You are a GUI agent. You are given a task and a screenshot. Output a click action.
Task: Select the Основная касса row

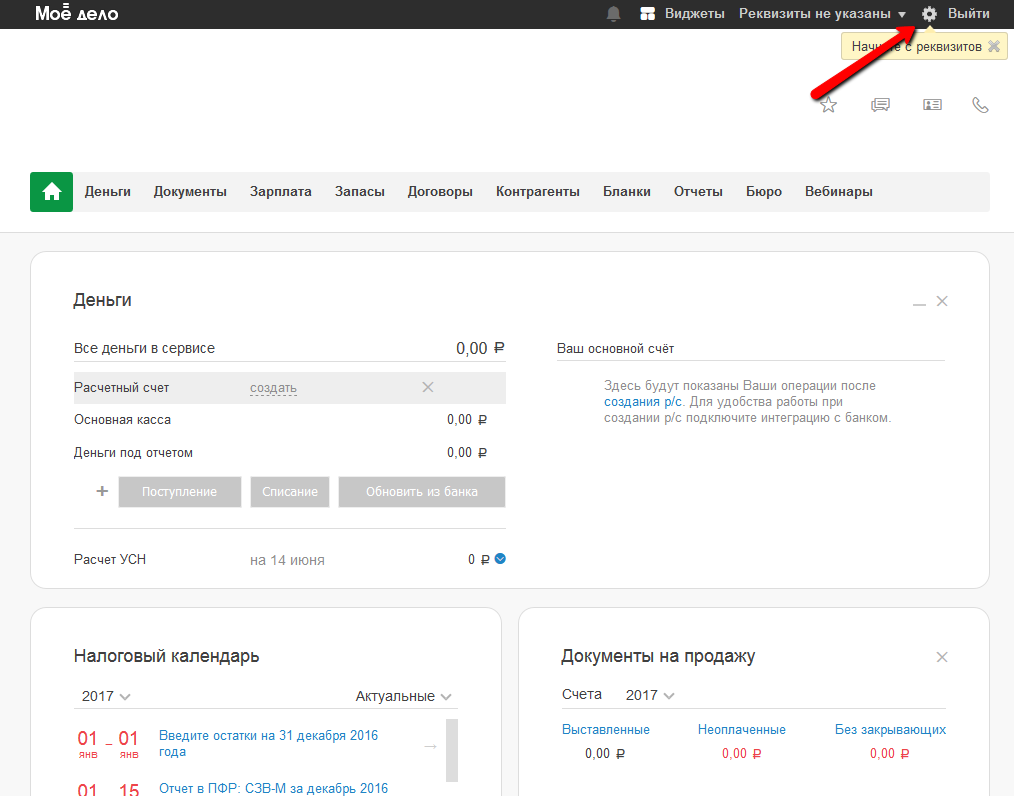[290, 420]
